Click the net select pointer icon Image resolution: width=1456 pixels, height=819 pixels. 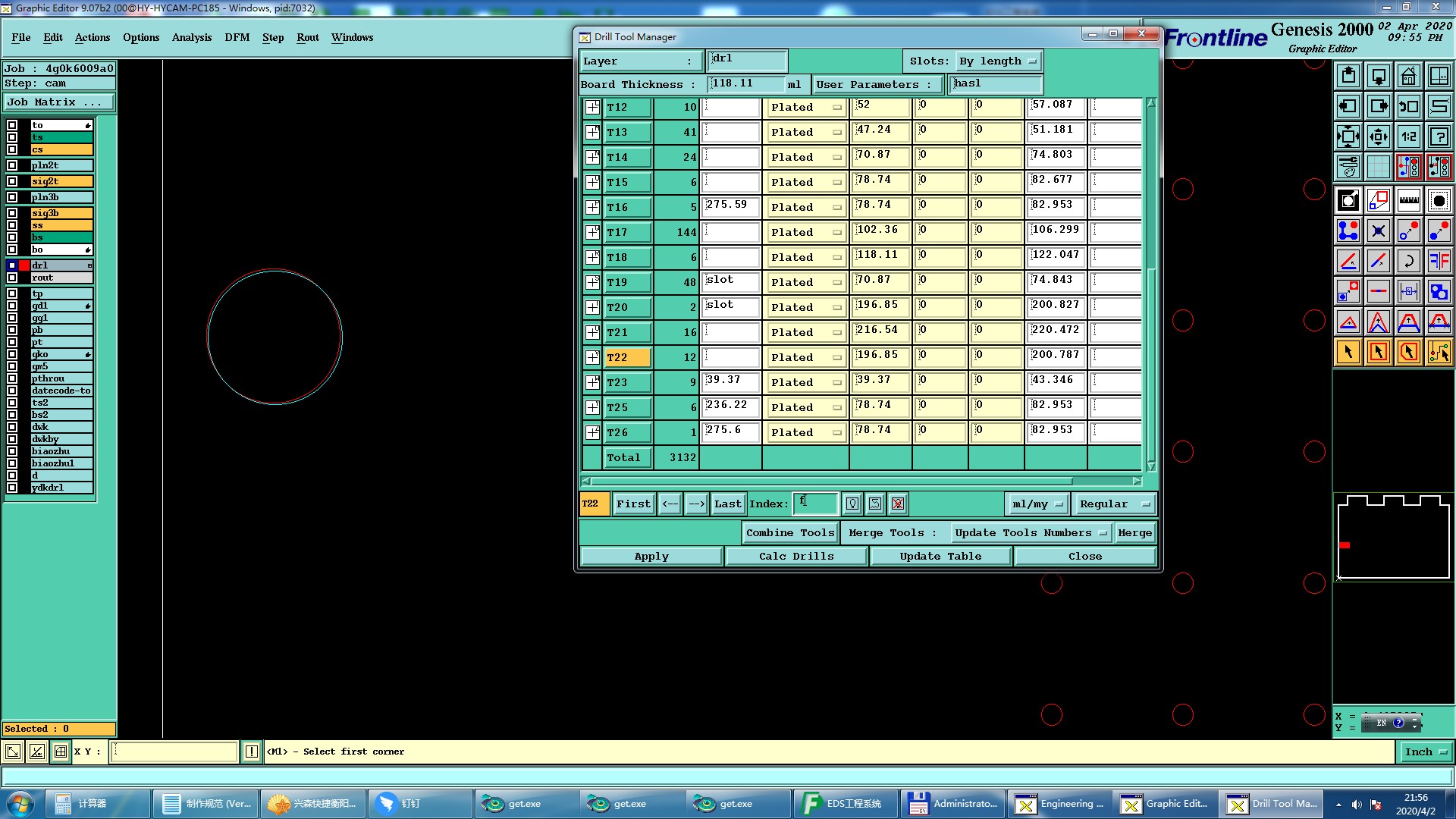[x=1439, y=352]
